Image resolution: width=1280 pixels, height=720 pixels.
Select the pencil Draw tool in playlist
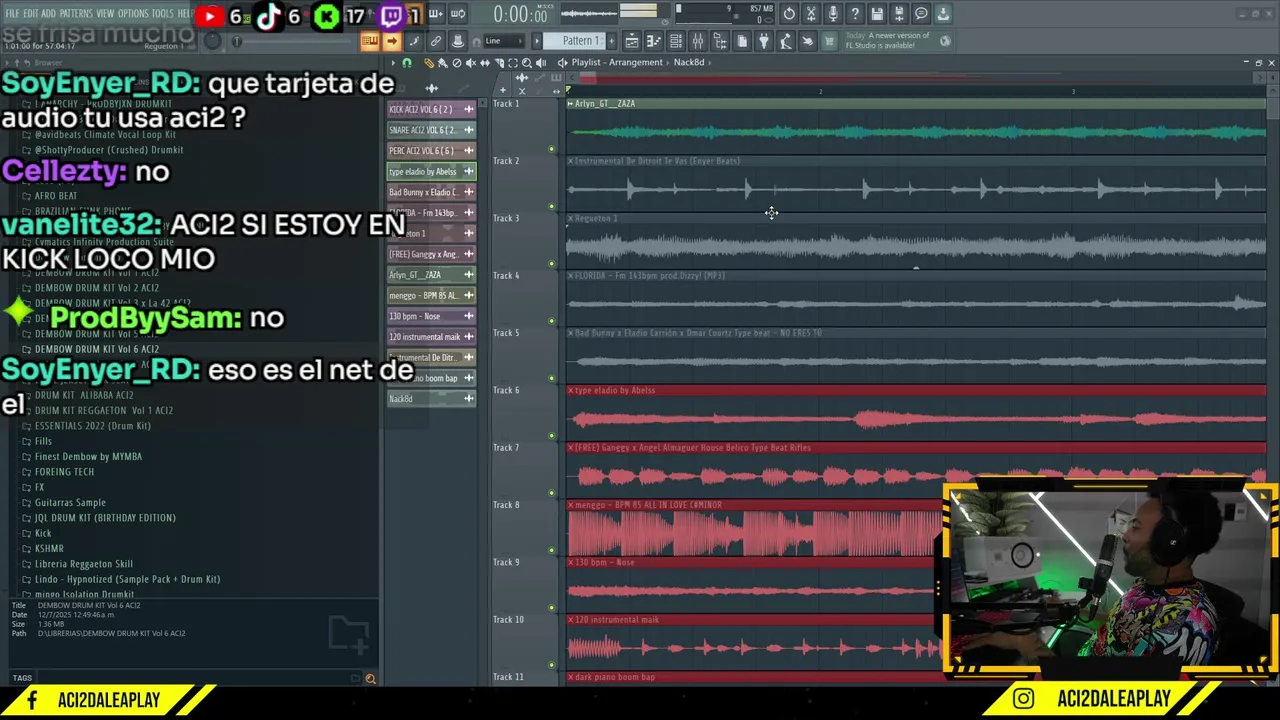(x=429, y=63)
